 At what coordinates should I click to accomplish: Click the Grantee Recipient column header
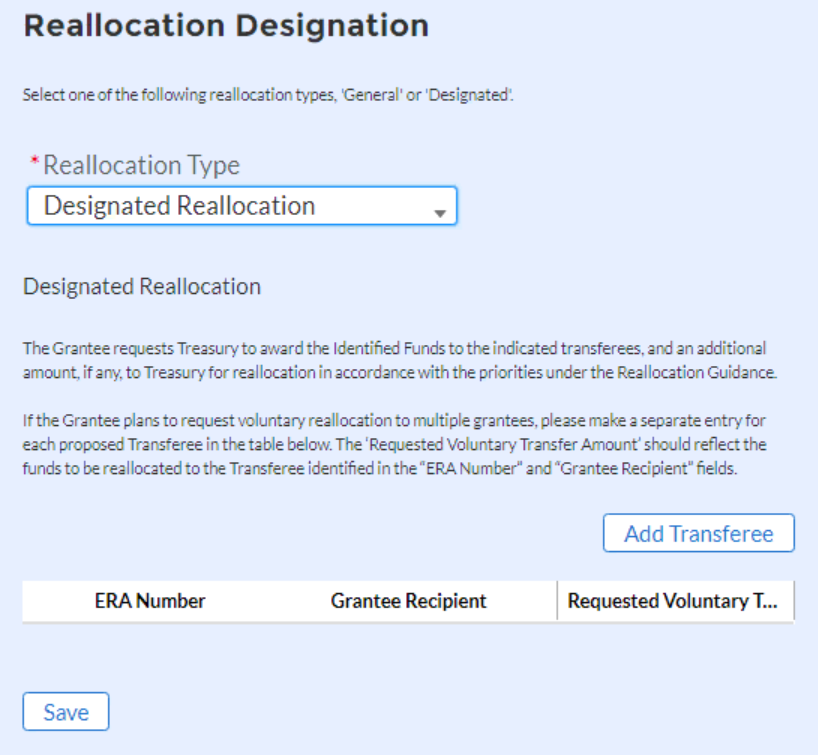[x=408, y=601]
